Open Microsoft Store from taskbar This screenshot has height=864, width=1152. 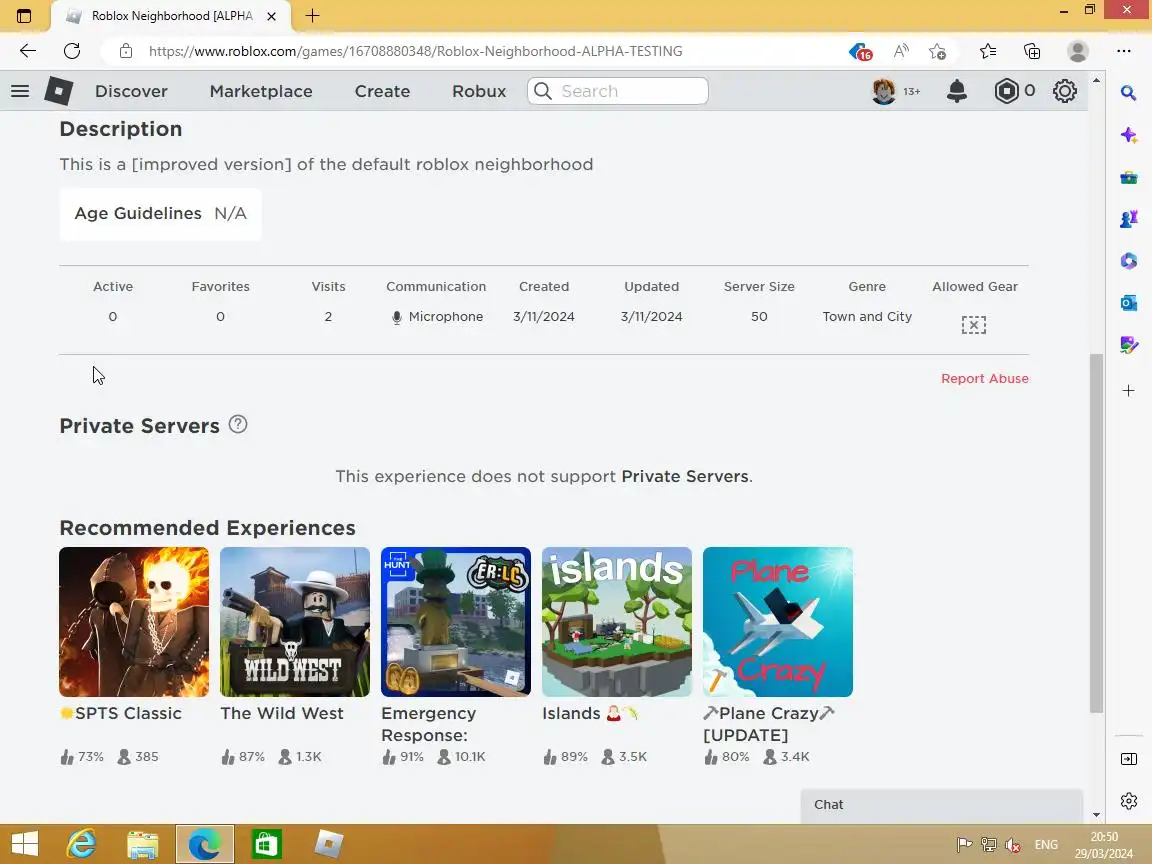[266, 844]
